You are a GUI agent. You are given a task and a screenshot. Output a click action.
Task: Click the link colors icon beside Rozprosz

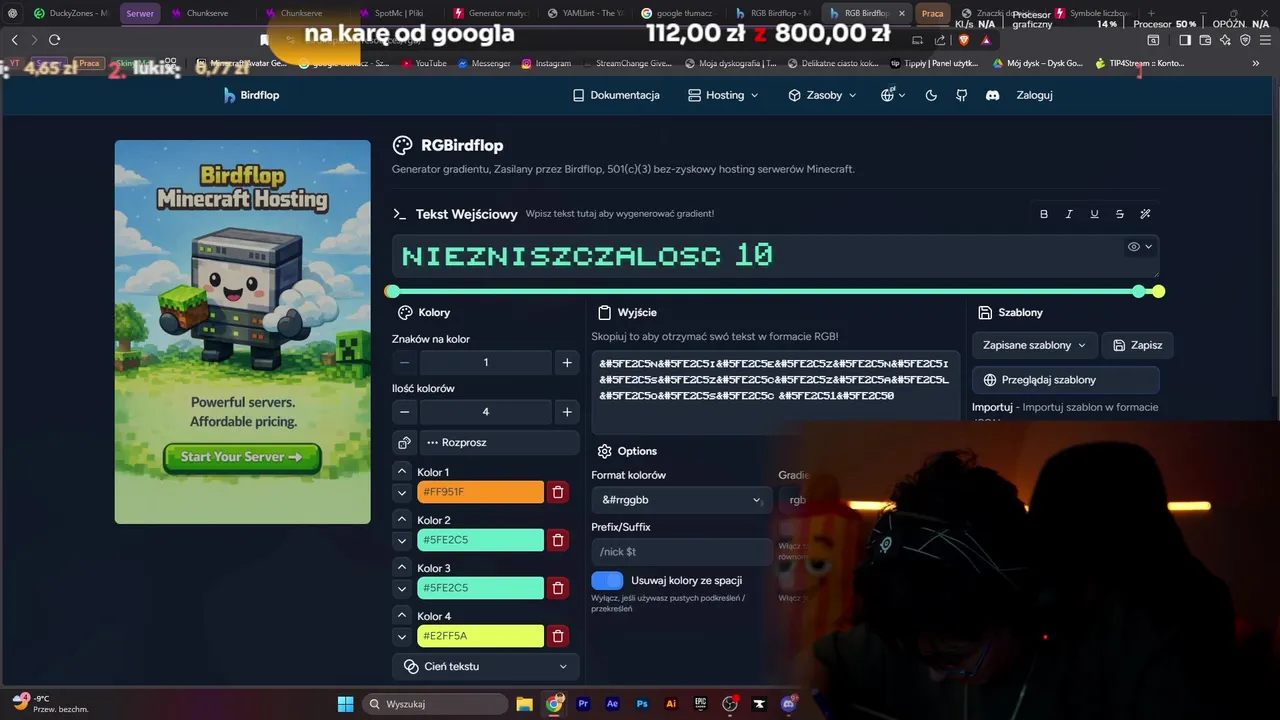[404, 442]
